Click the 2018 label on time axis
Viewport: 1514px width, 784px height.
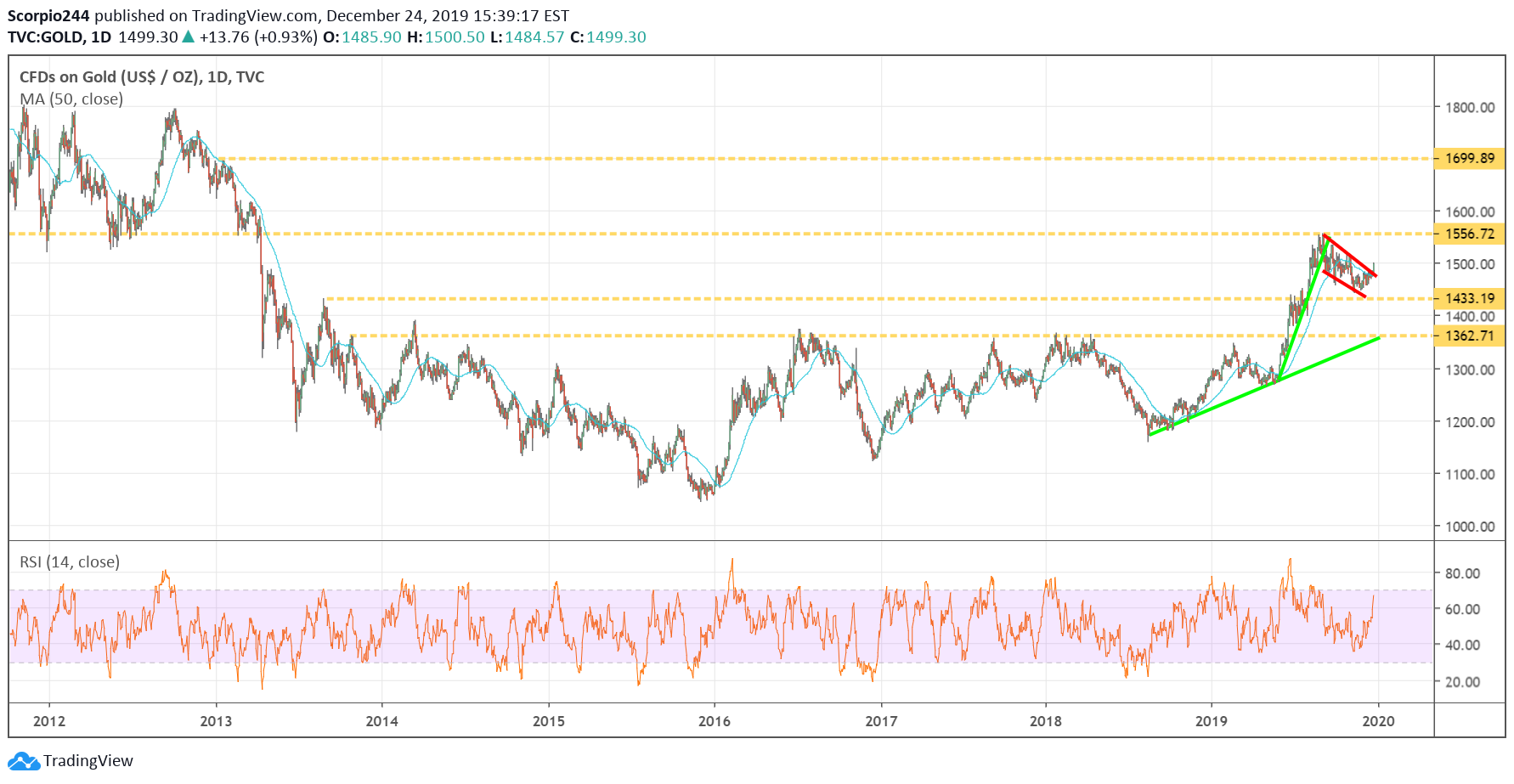pyautogui.click(x=1046, y=721)
